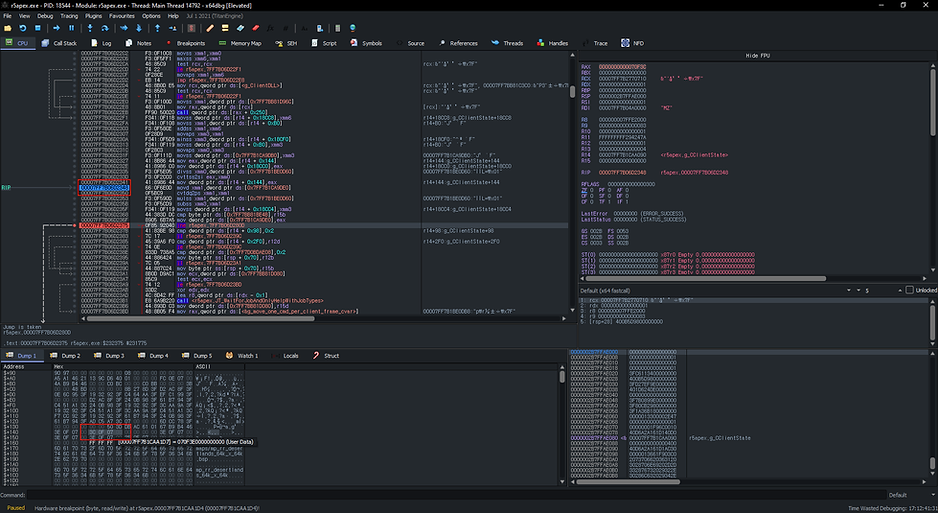The image size is (938, 513).
Task: Run the program with the right arrow icon
Action: pyautogui.click(x=56, y=28)
